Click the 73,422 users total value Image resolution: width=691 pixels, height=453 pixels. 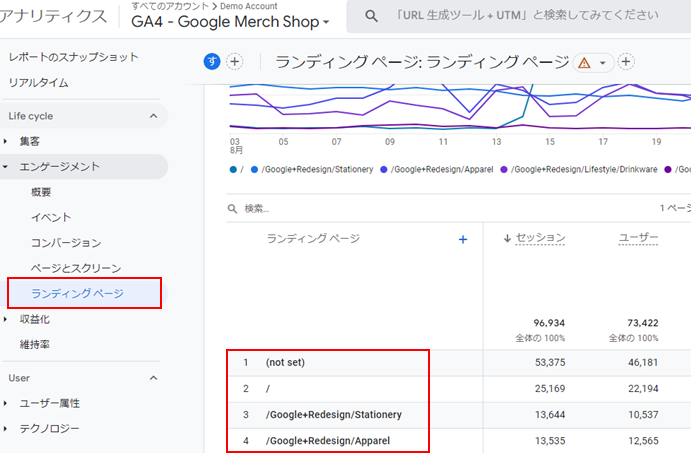(x=643, y=323)
